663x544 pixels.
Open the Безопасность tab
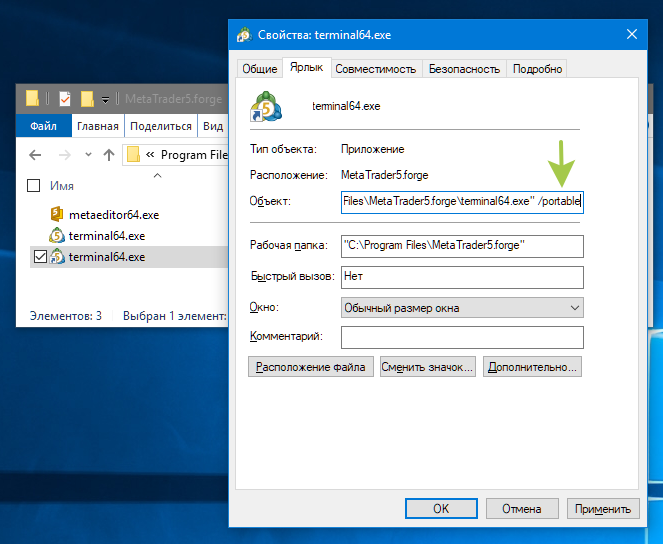click(x=464, y=68)
